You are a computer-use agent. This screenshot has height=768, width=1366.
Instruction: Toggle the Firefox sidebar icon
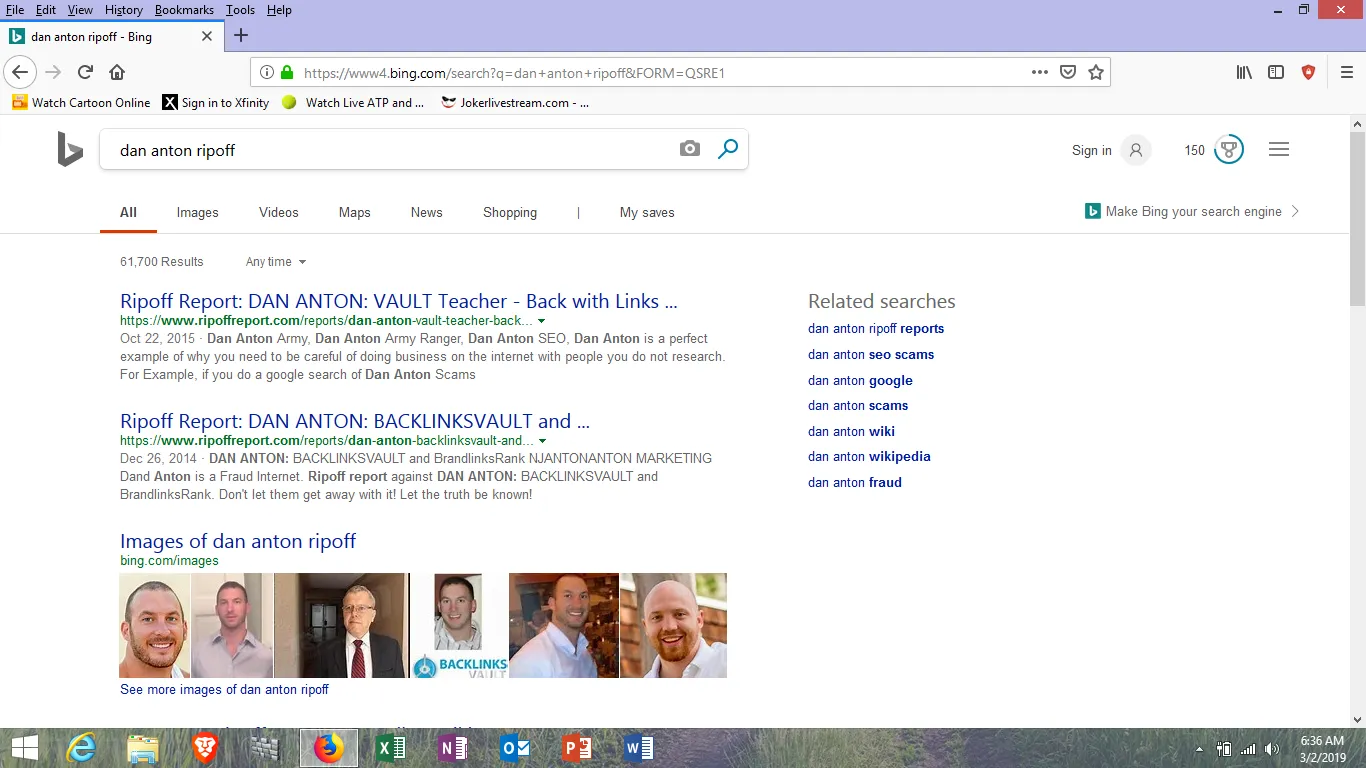(1276, 72)
